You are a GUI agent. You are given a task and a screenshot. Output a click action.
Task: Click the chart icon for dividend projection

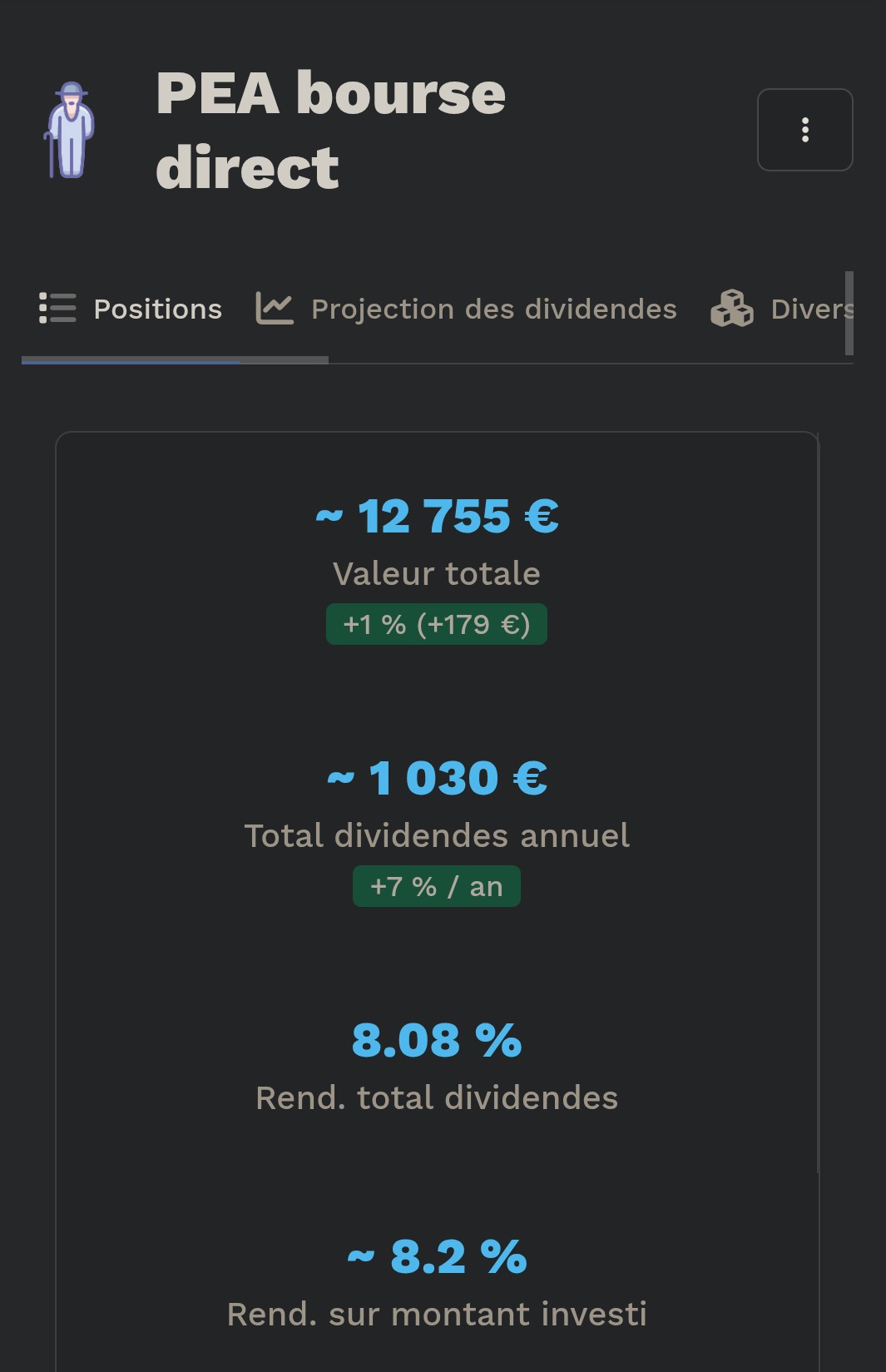click(275, 309)
